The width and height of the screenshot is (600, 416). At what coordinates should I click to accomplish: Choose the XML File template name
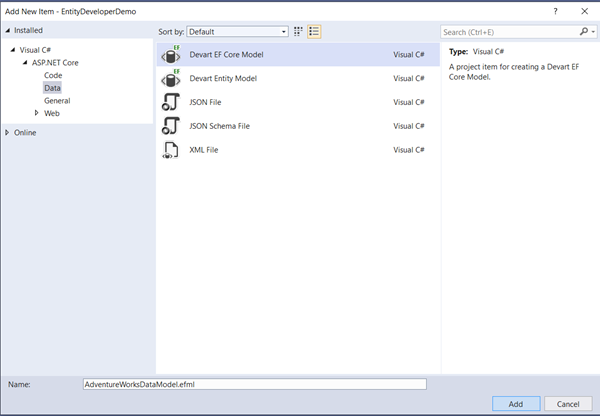click(204, 150)
